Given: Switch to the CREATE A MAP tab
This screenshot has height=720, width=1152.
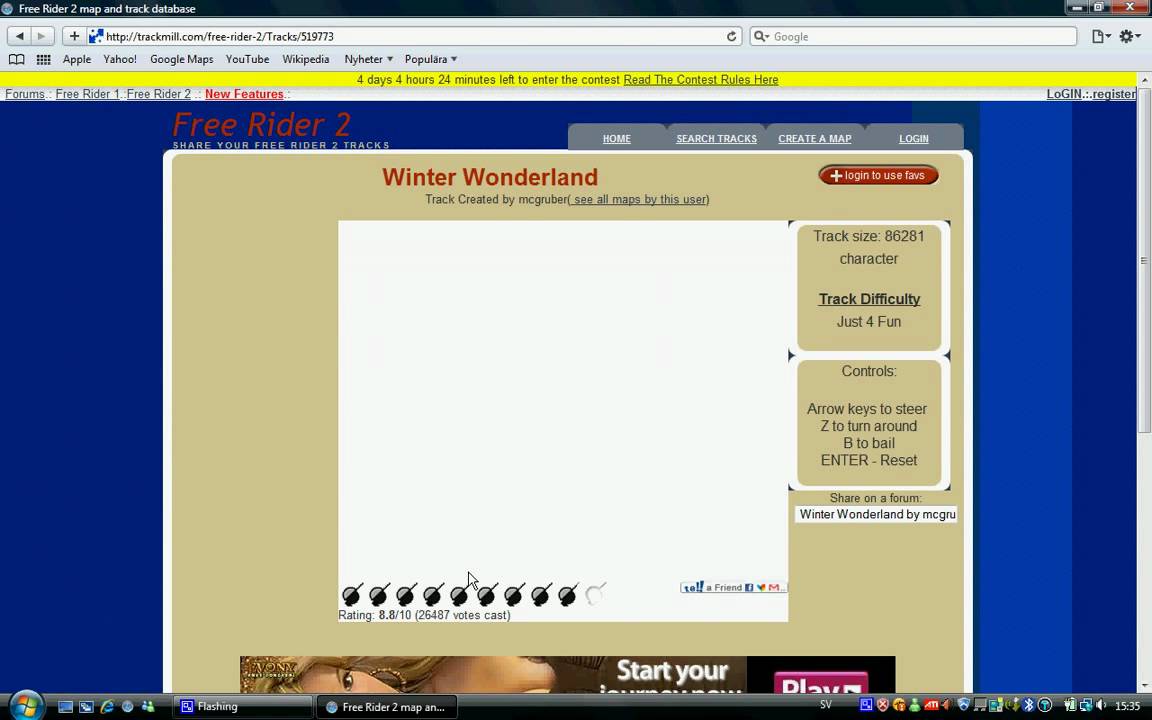Looking at the screenshot, I should [815, 139].
